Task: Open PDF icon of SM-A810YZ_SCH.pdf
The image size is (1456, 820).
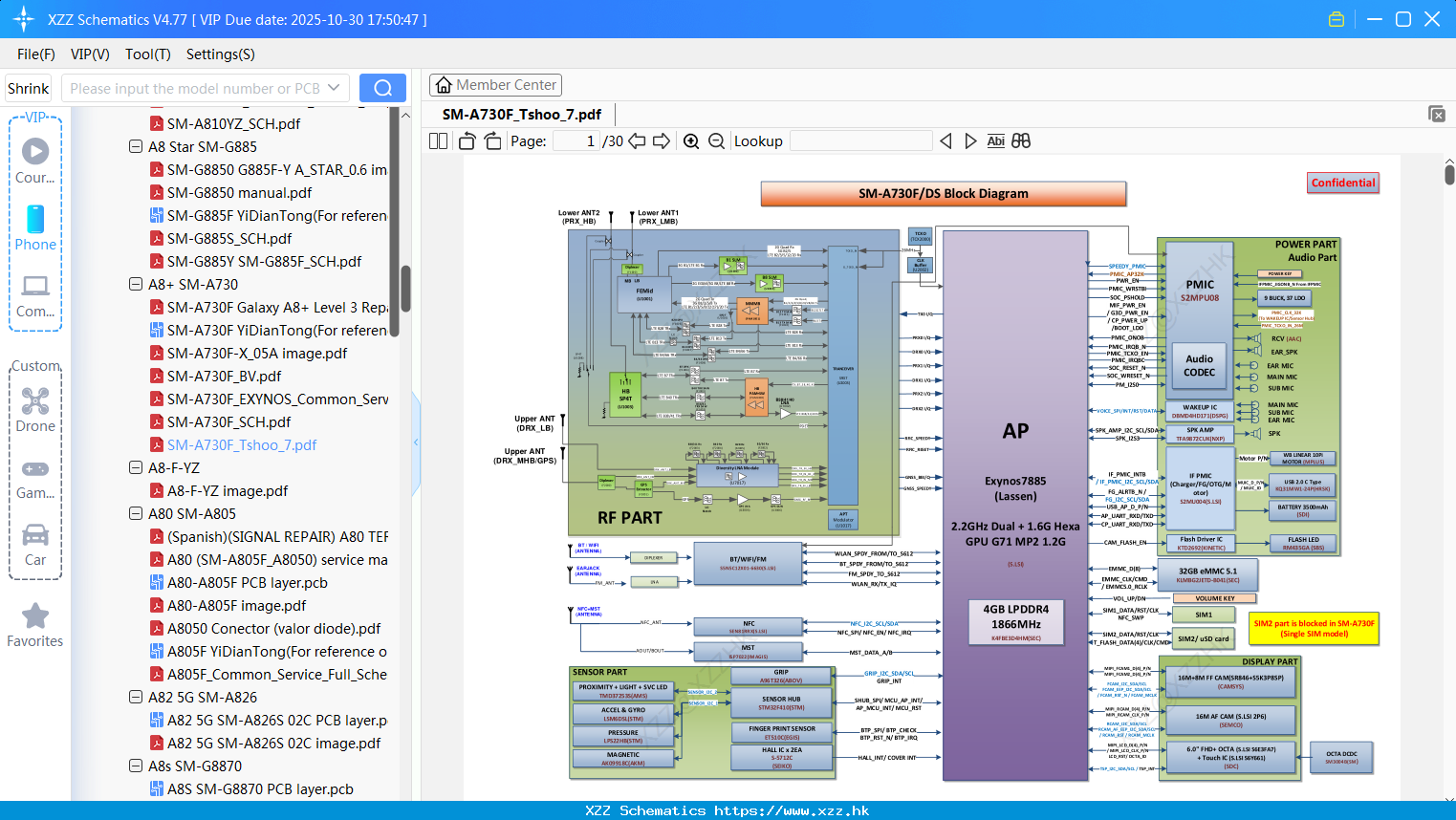Action: coord(157,123)
